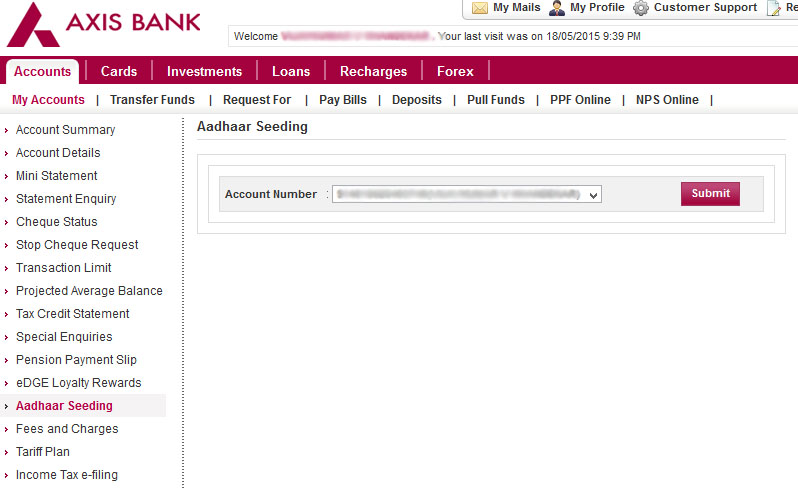Open Customer Support link
The image size is (798, 489).
coord(705,8)
